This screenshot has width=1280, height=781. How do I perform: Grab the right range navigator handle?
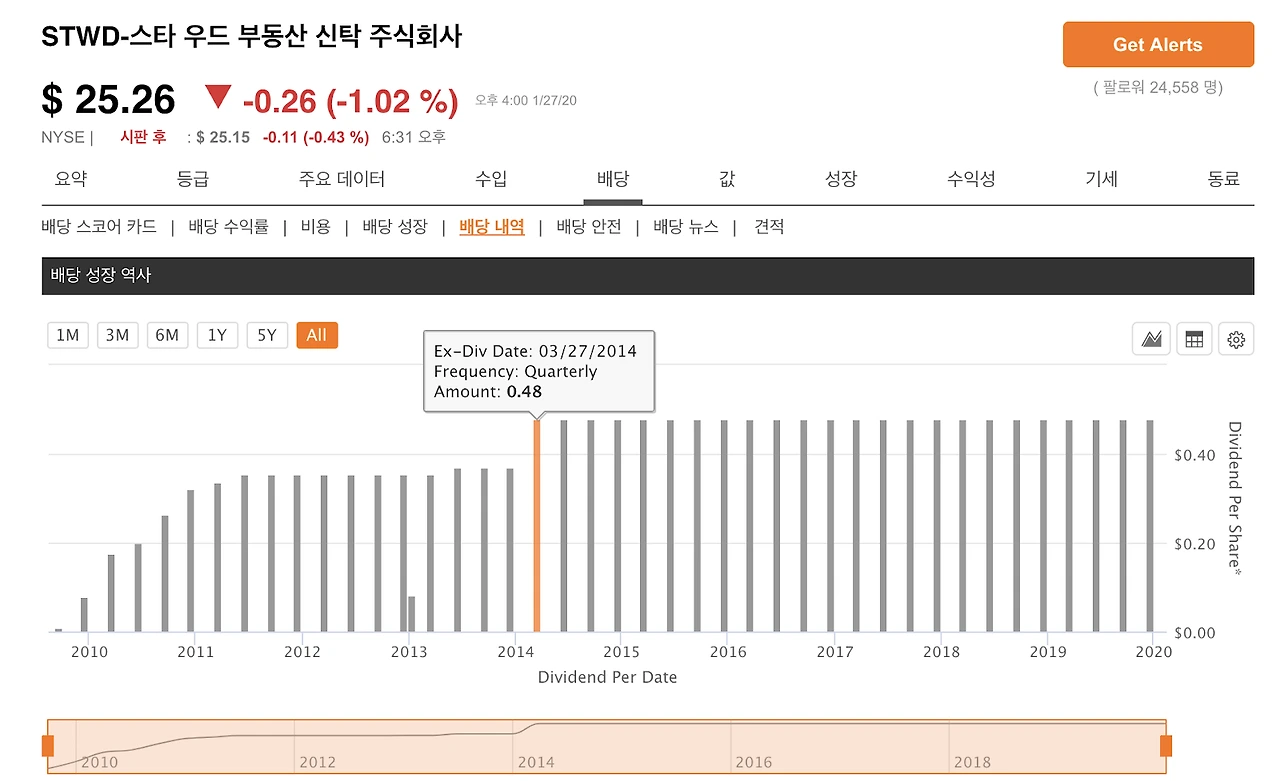[x=1165, y=746]
